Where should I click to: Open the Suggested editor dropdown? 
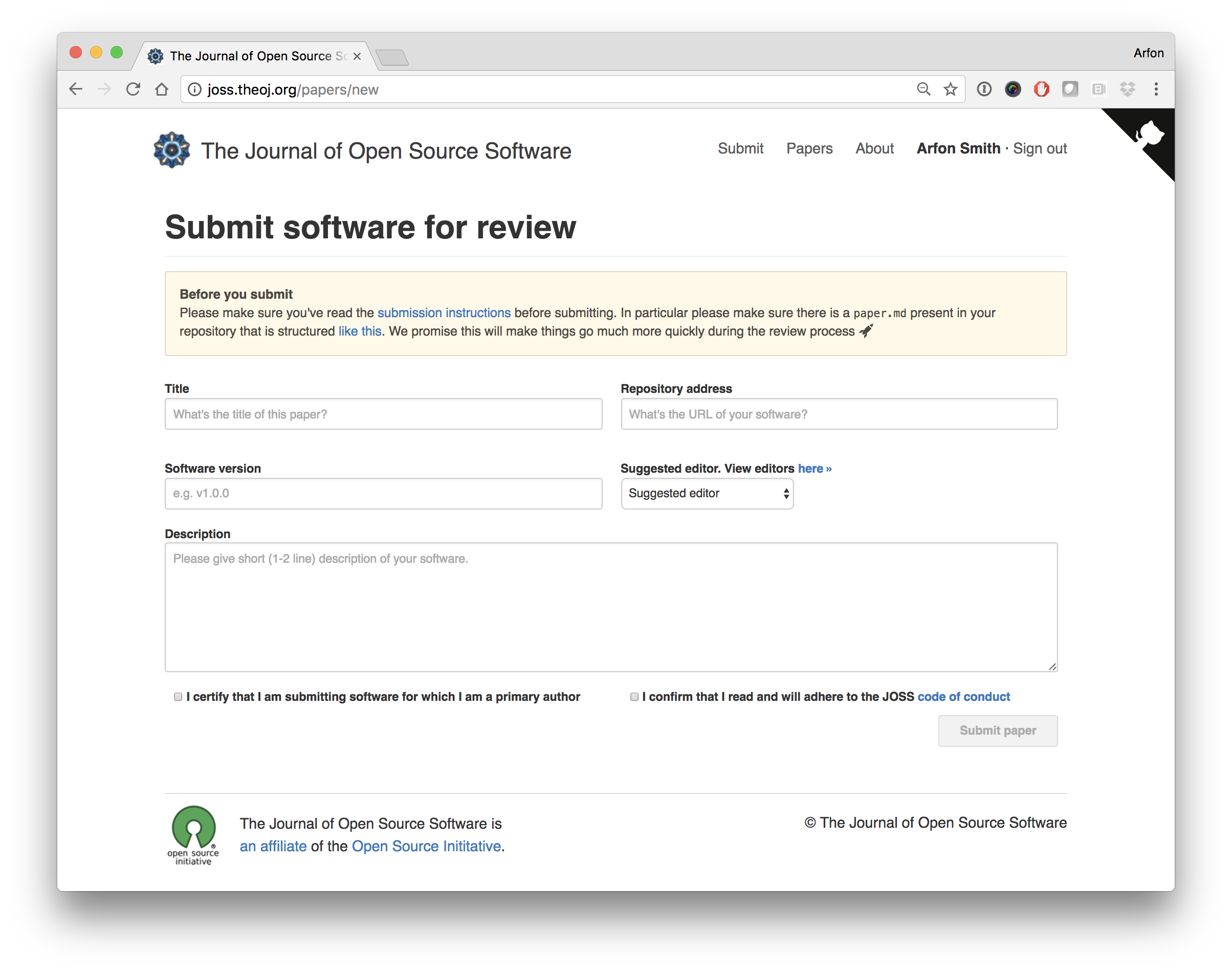click(x=707, y=493)
